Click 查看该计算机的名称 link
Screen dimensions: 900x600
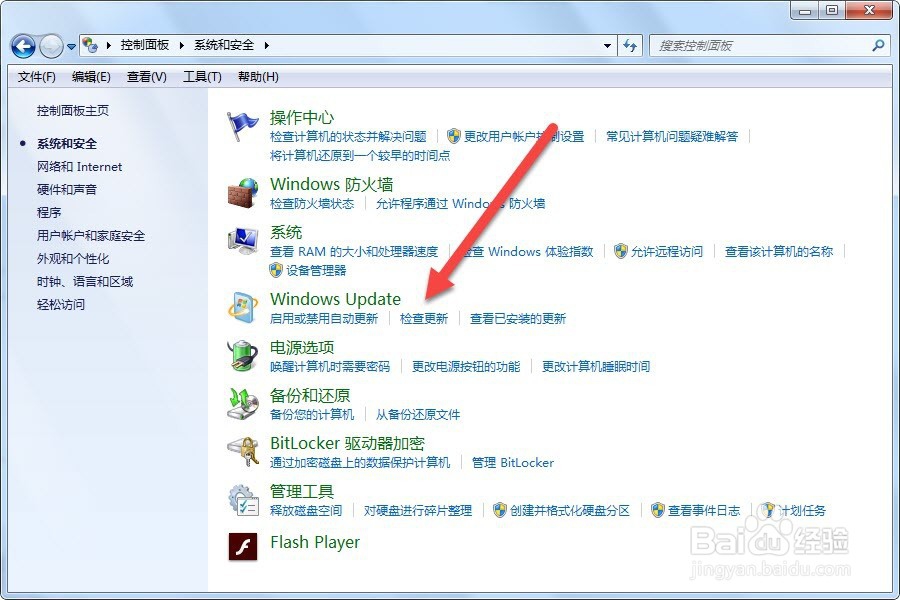(x=779, y=251)
